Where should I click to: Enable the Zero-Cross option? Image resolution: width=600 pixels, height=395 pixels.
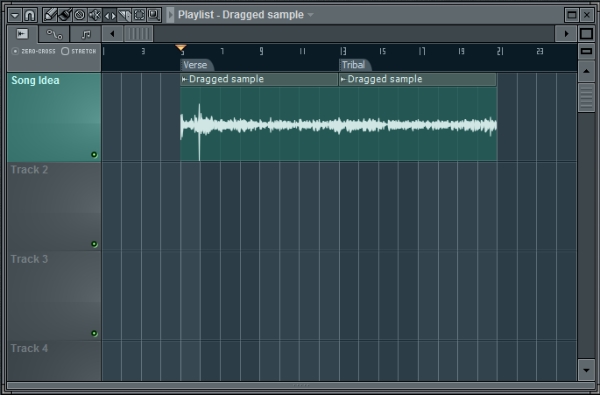(x=34, y=51)
